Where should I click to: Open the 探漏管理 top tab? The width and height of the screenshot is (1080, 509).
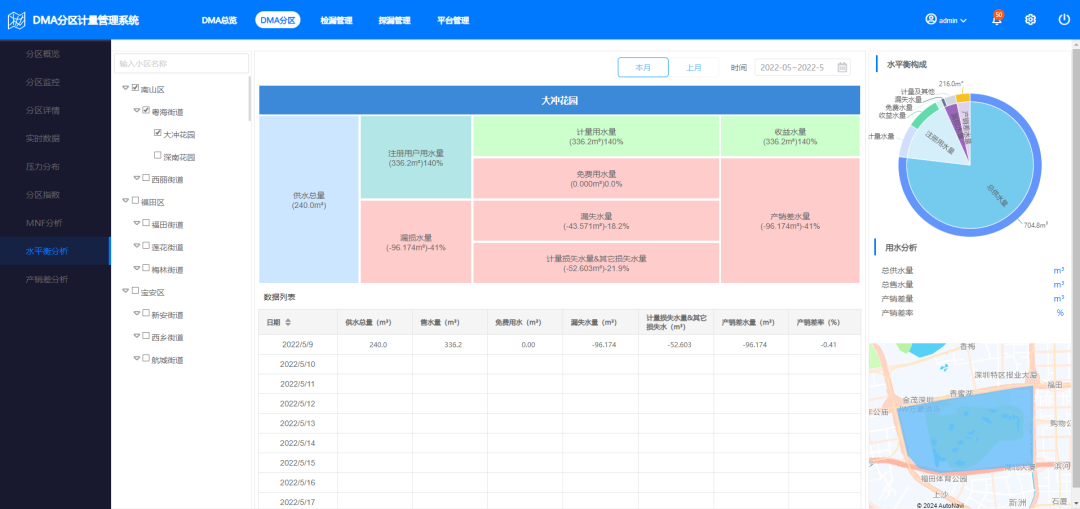click(395, 21)
